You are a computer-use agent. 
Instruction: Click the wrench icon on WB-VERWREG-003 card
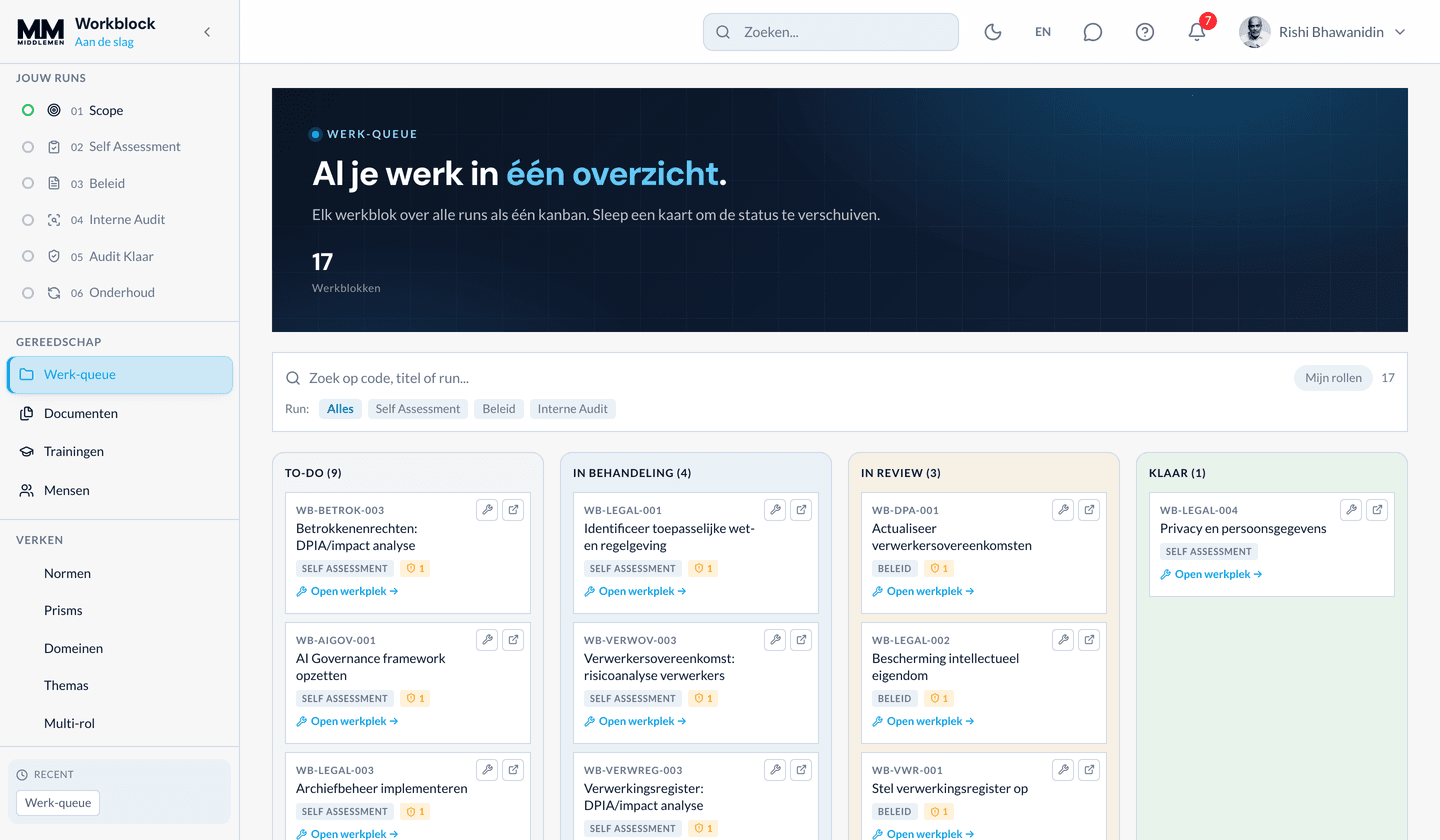click(x=775, y=770)
